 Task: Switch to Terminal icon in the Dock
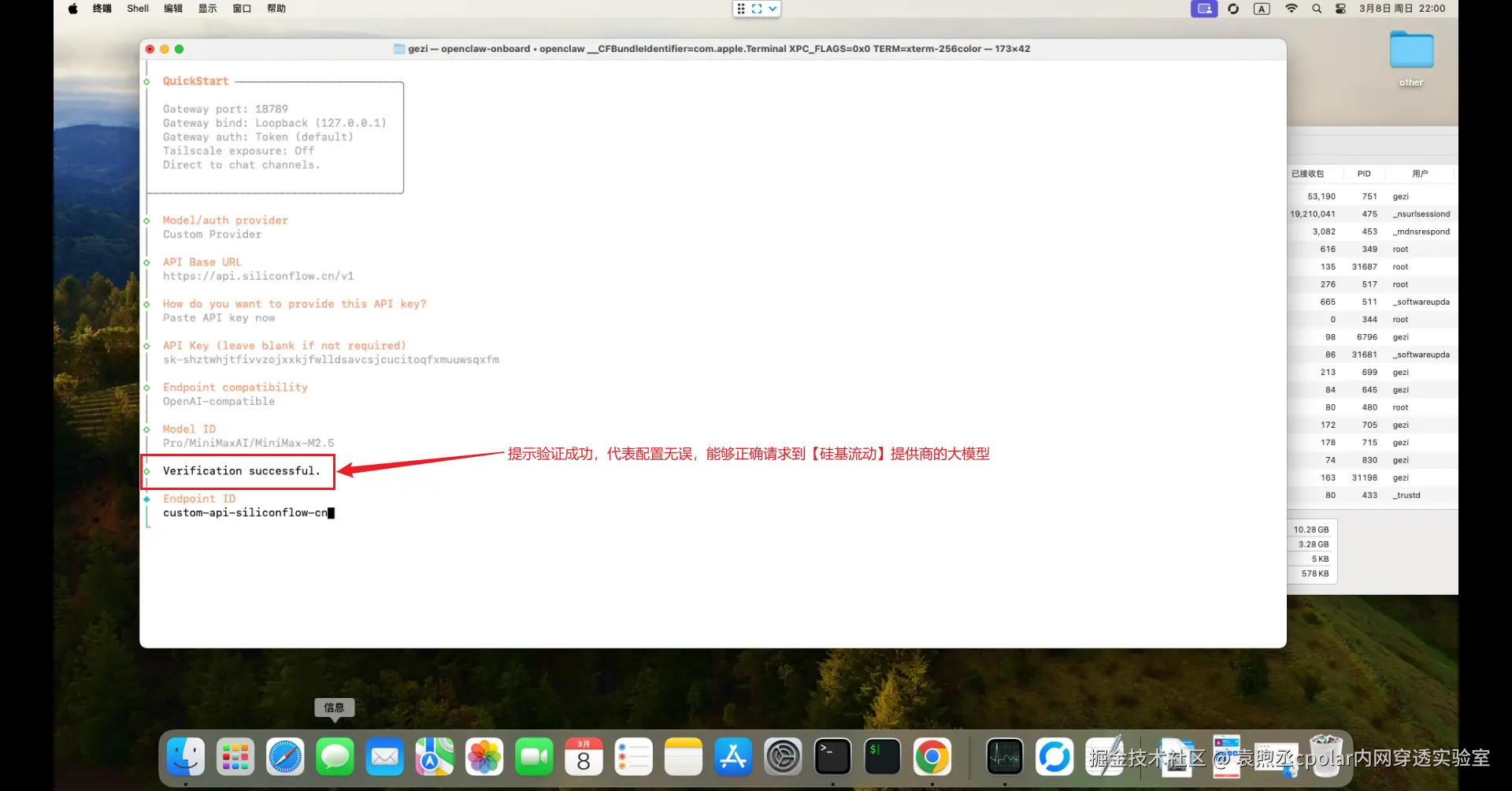(832, 757)
